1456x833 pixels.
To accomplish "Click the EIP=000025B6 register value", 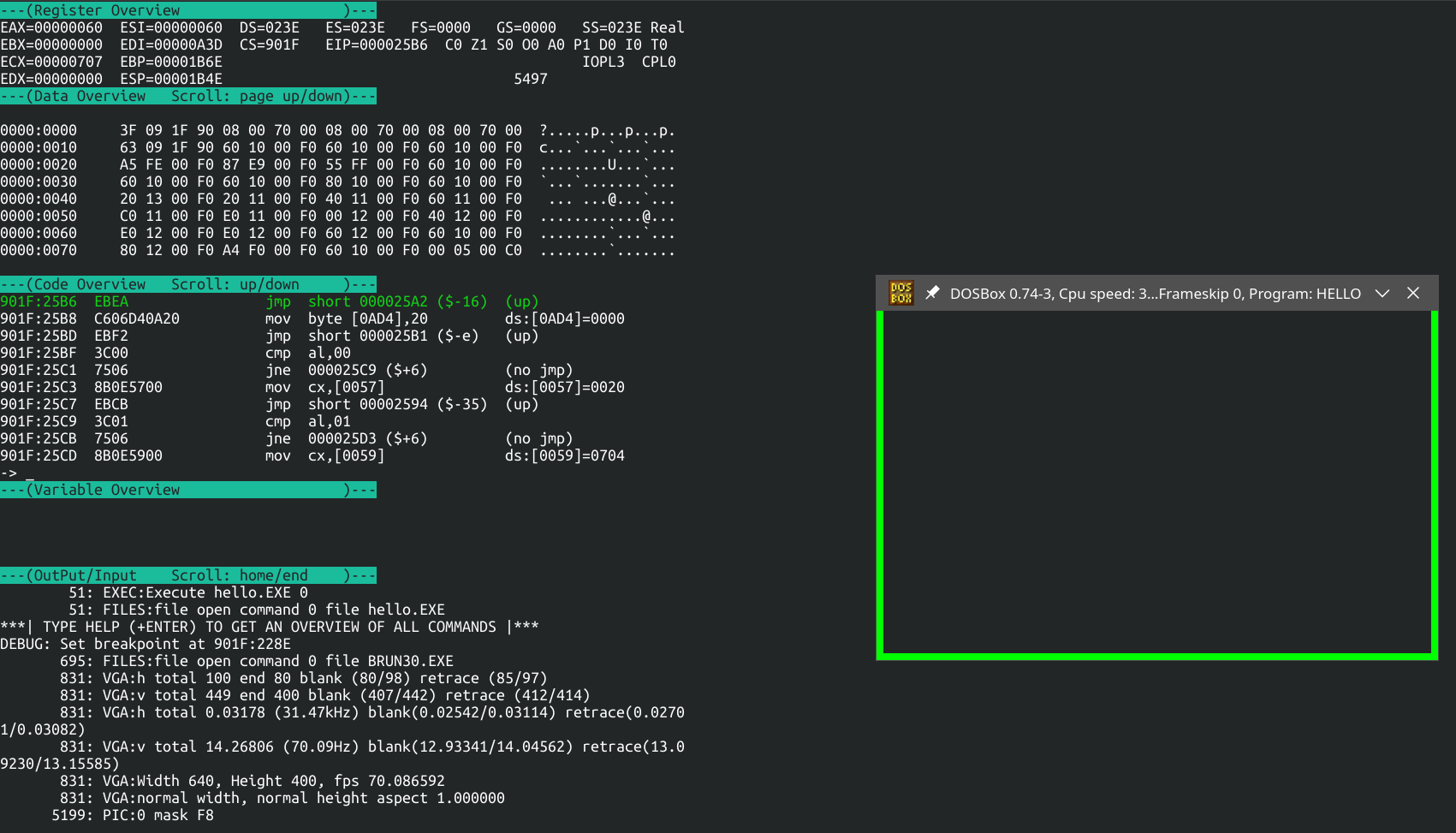I will point(377,45).
